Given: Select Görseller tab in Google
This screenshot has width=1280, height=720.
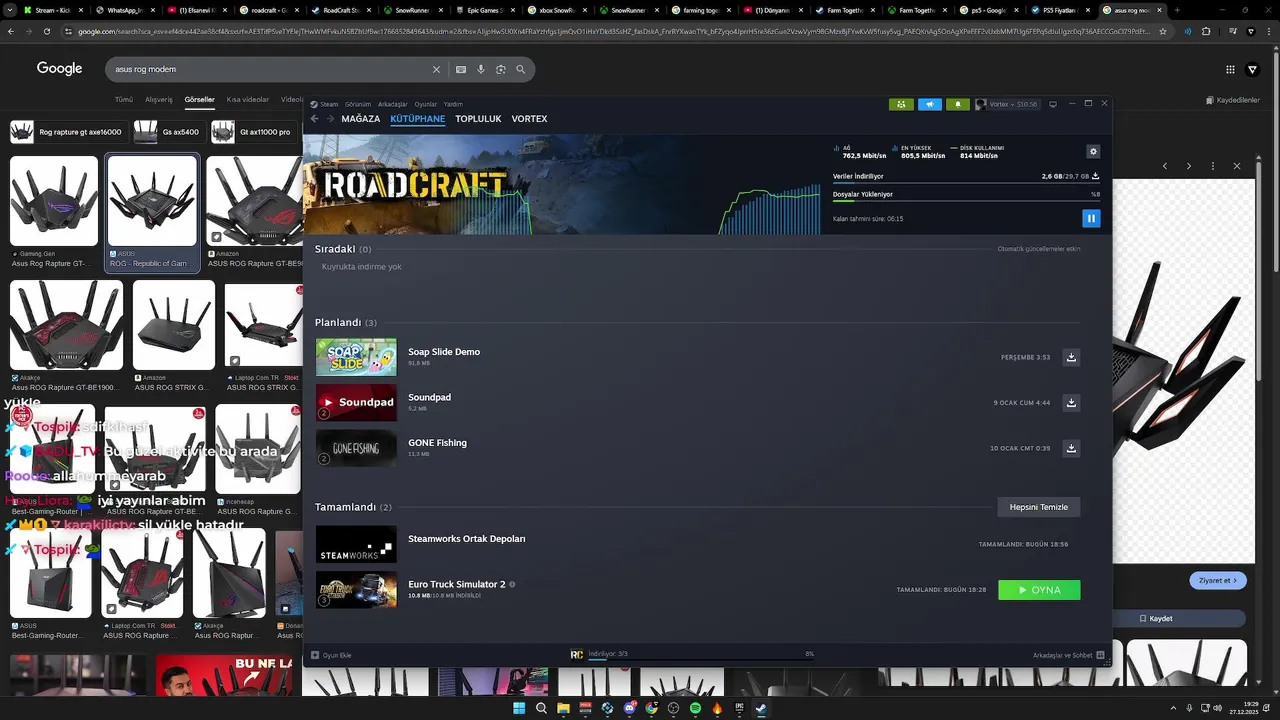Looking at the screenshot, I should tap(199, 100).
